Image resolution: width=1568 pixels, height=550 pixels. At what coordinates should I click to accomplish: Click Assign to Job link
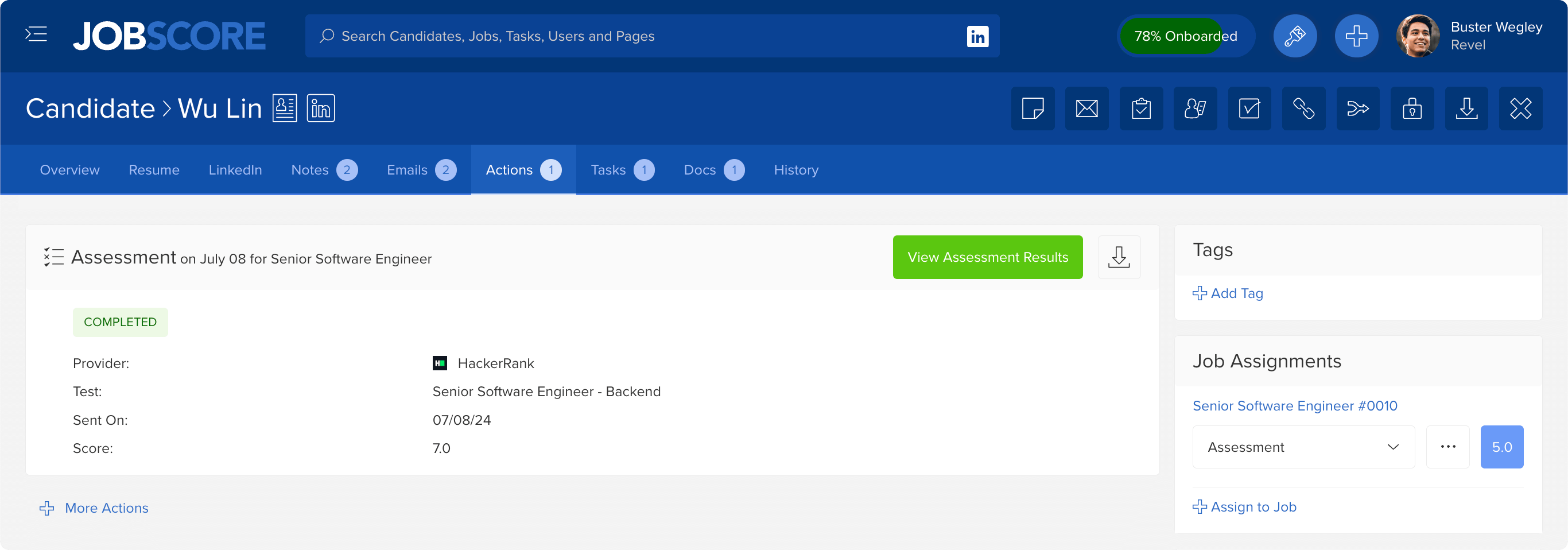1244,507
